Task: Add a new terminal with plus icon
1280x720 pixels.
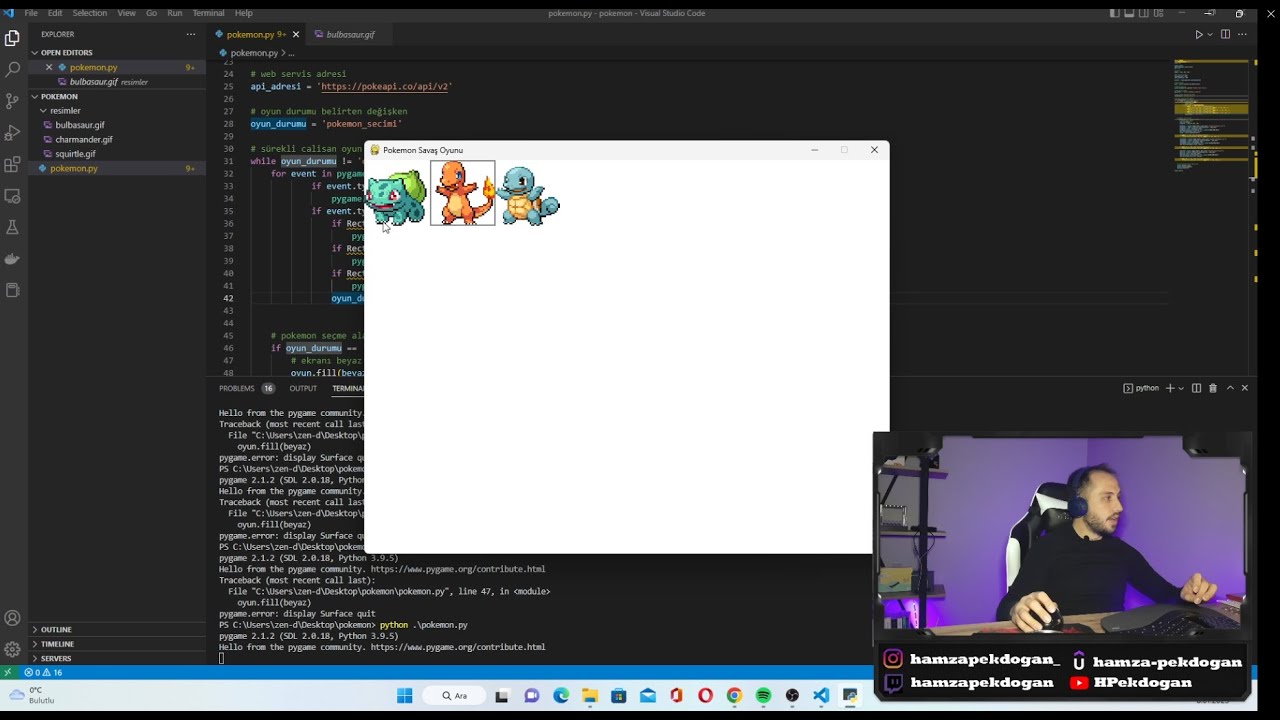Action: 1170,388
